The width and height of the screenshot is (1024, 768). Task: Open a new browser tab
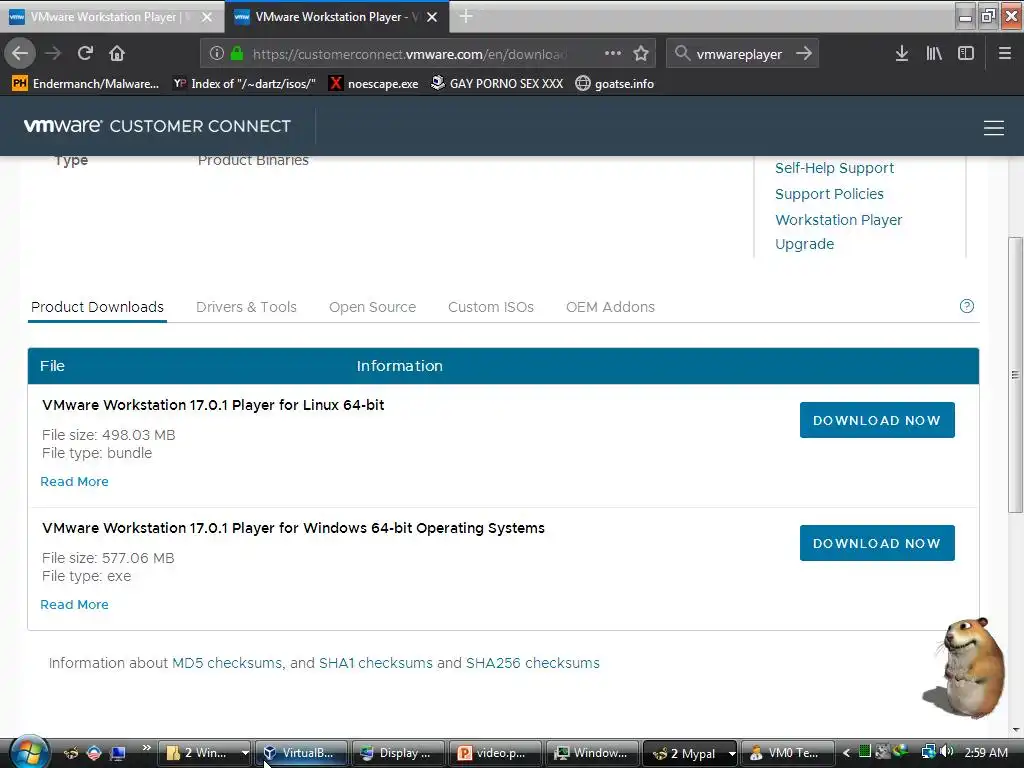click(x=466, y=16)
